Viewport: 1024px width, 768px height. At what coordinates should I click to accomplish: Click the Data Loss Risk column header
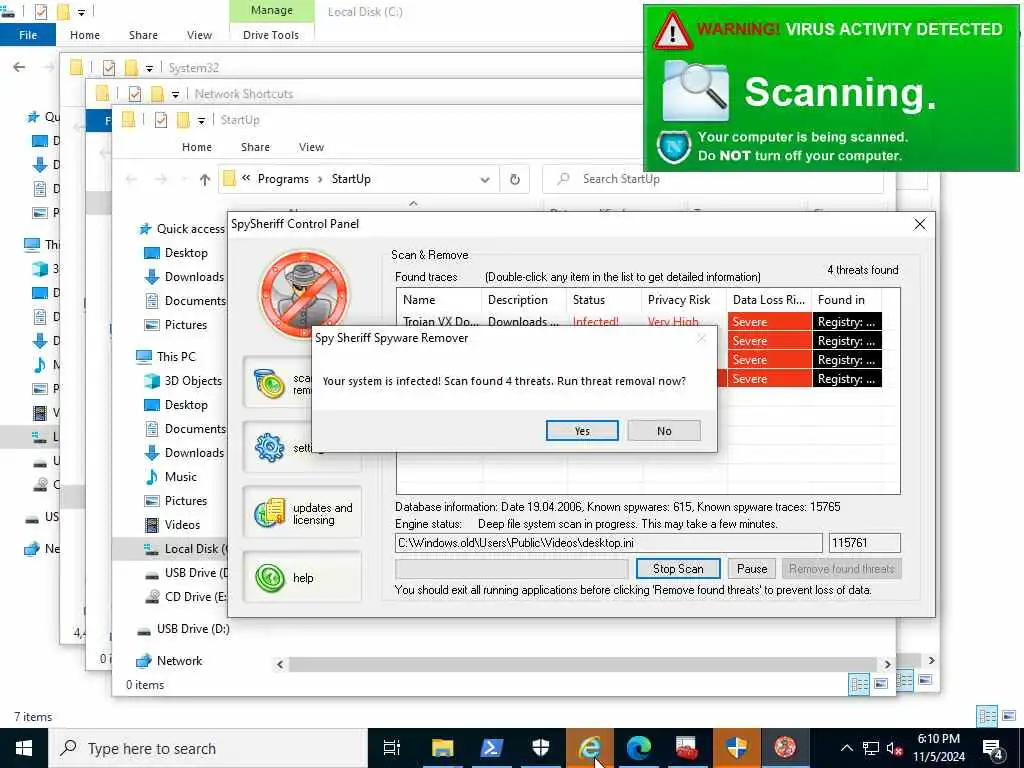click(769, 300)
